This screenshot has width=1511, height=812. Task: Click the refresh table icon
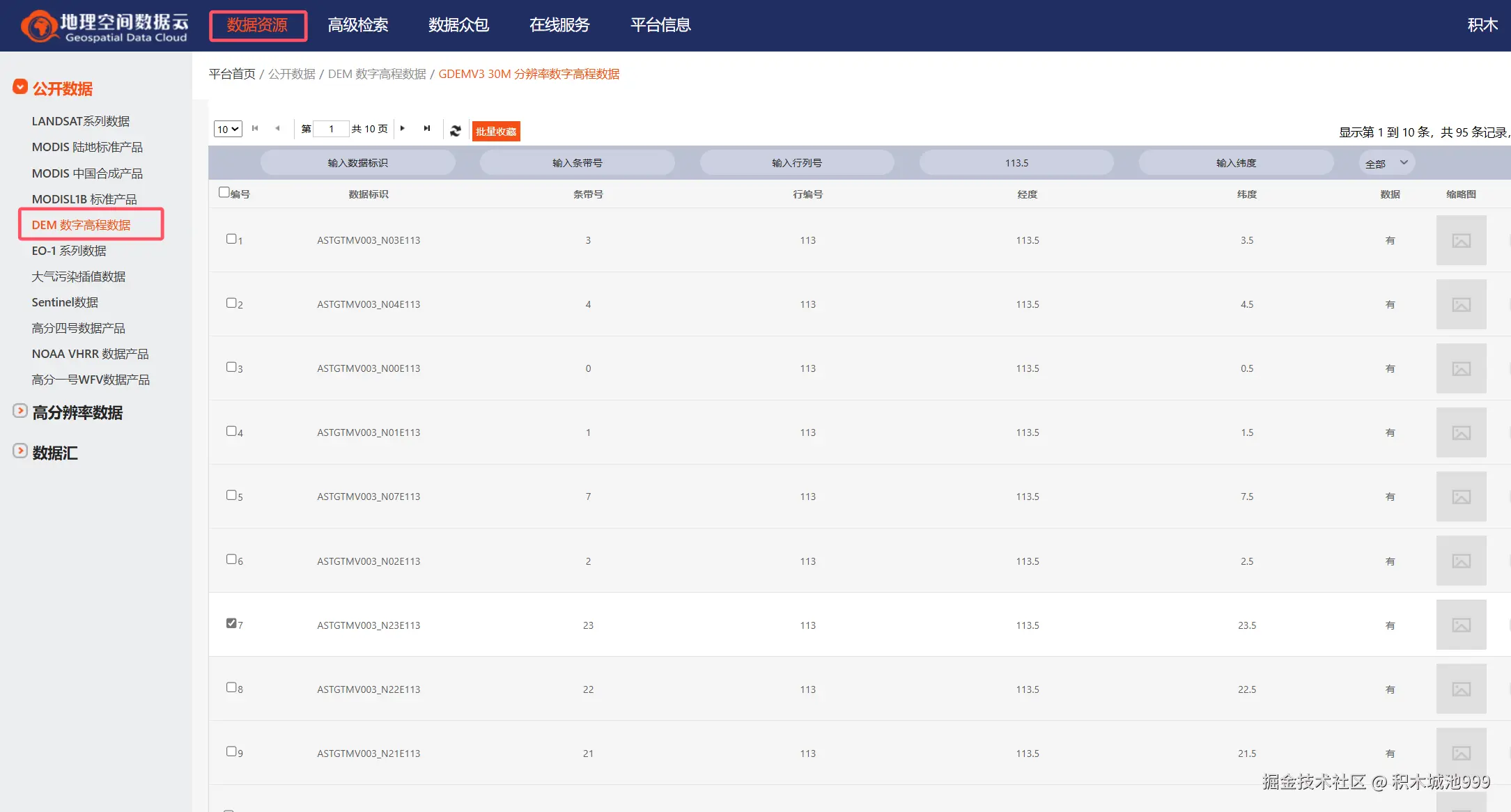(456, 130)
